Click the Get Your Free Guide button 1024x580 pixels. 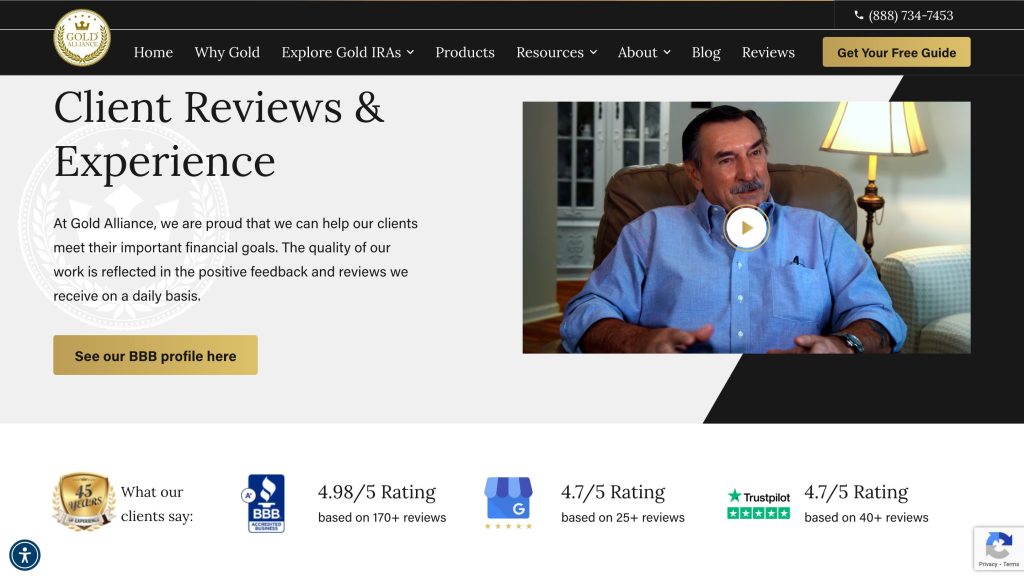(x=896, y=52)
